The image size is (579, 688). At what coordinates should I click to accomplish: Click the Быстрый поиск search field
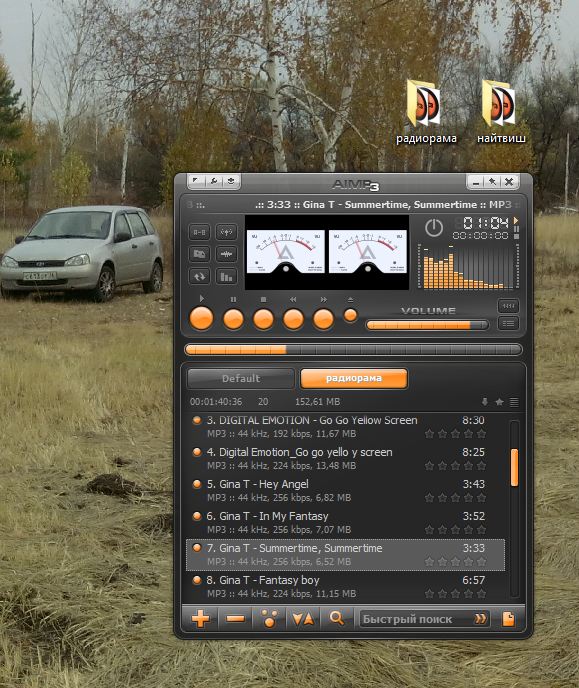coord(417,619)
